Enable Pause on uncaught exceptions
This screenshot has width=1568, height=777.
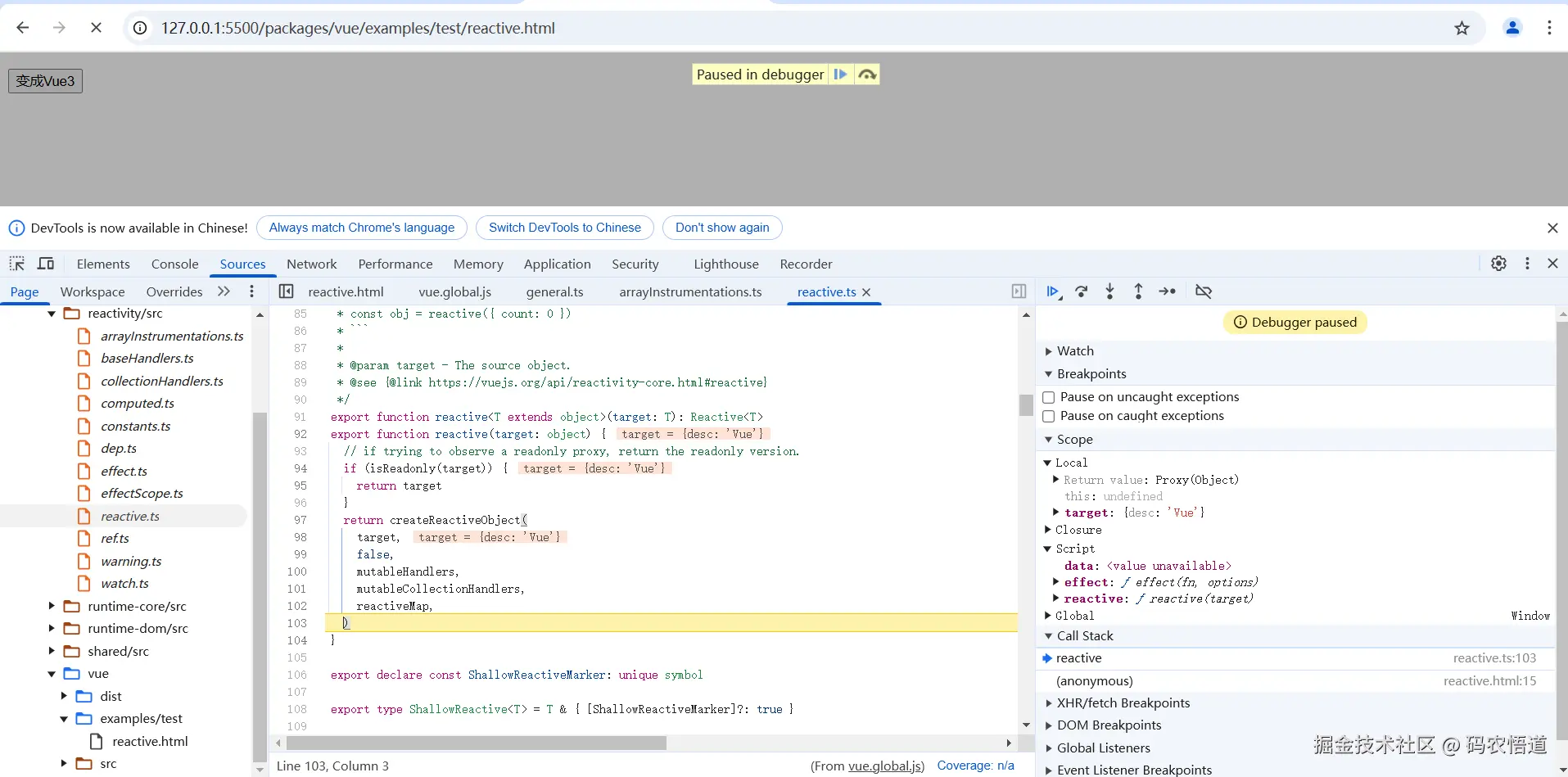point(1048,397)
